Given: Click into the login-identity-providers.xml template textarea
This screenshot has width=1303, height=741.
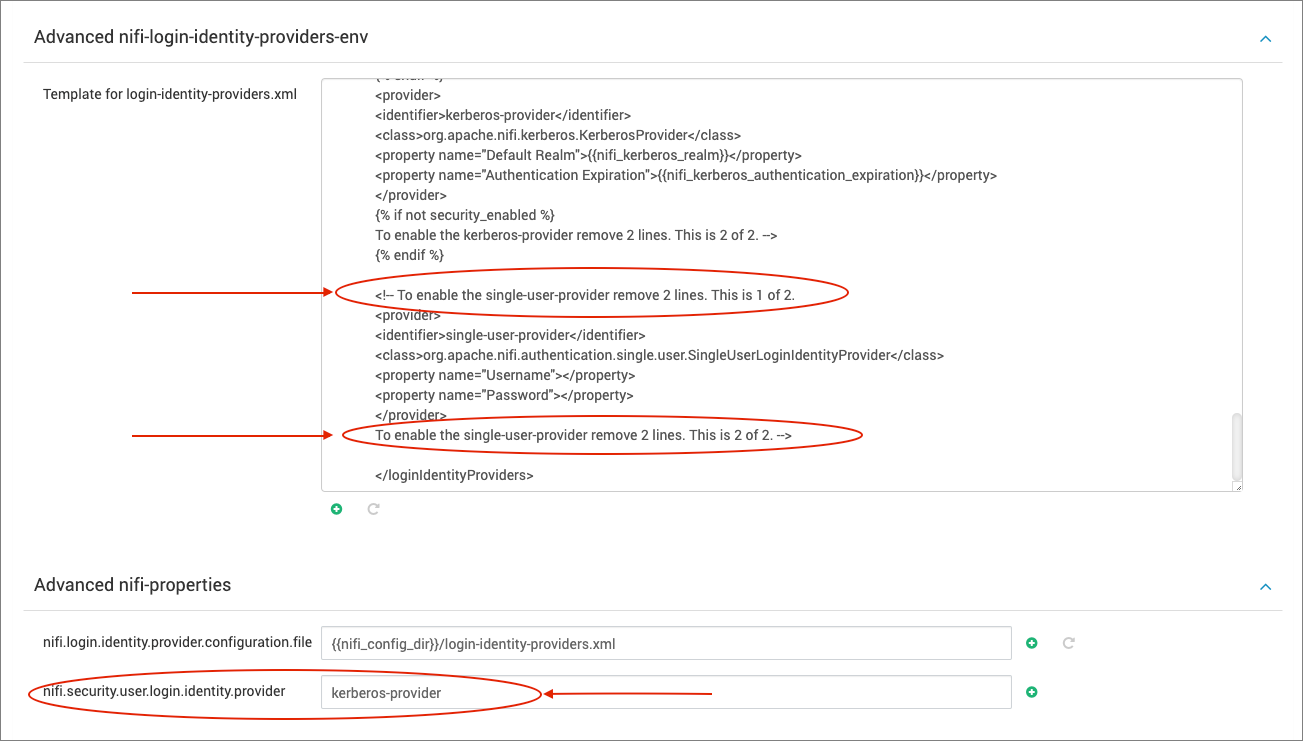Looking at the screenshot, I should [781, 285].
